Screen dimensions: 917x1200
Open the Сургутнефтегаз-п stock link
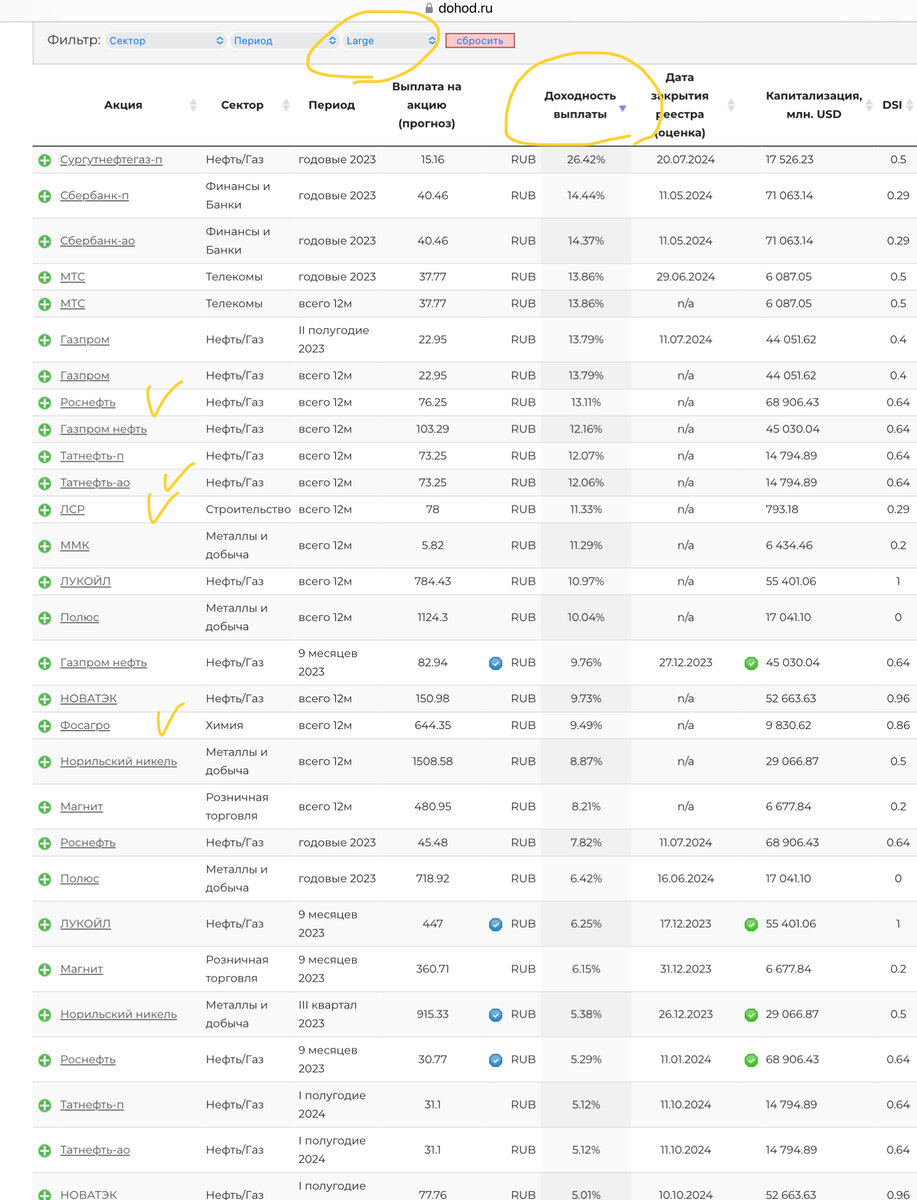coord(111,160)
